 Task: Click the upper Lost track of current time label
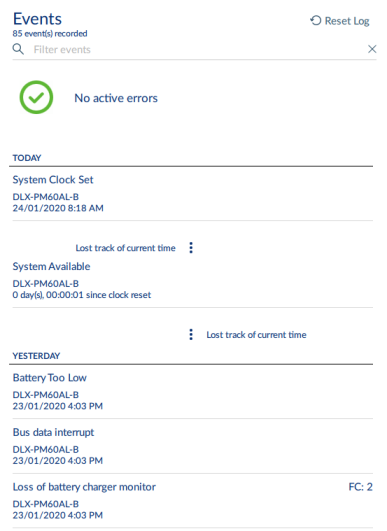click(x=125, y=248)
